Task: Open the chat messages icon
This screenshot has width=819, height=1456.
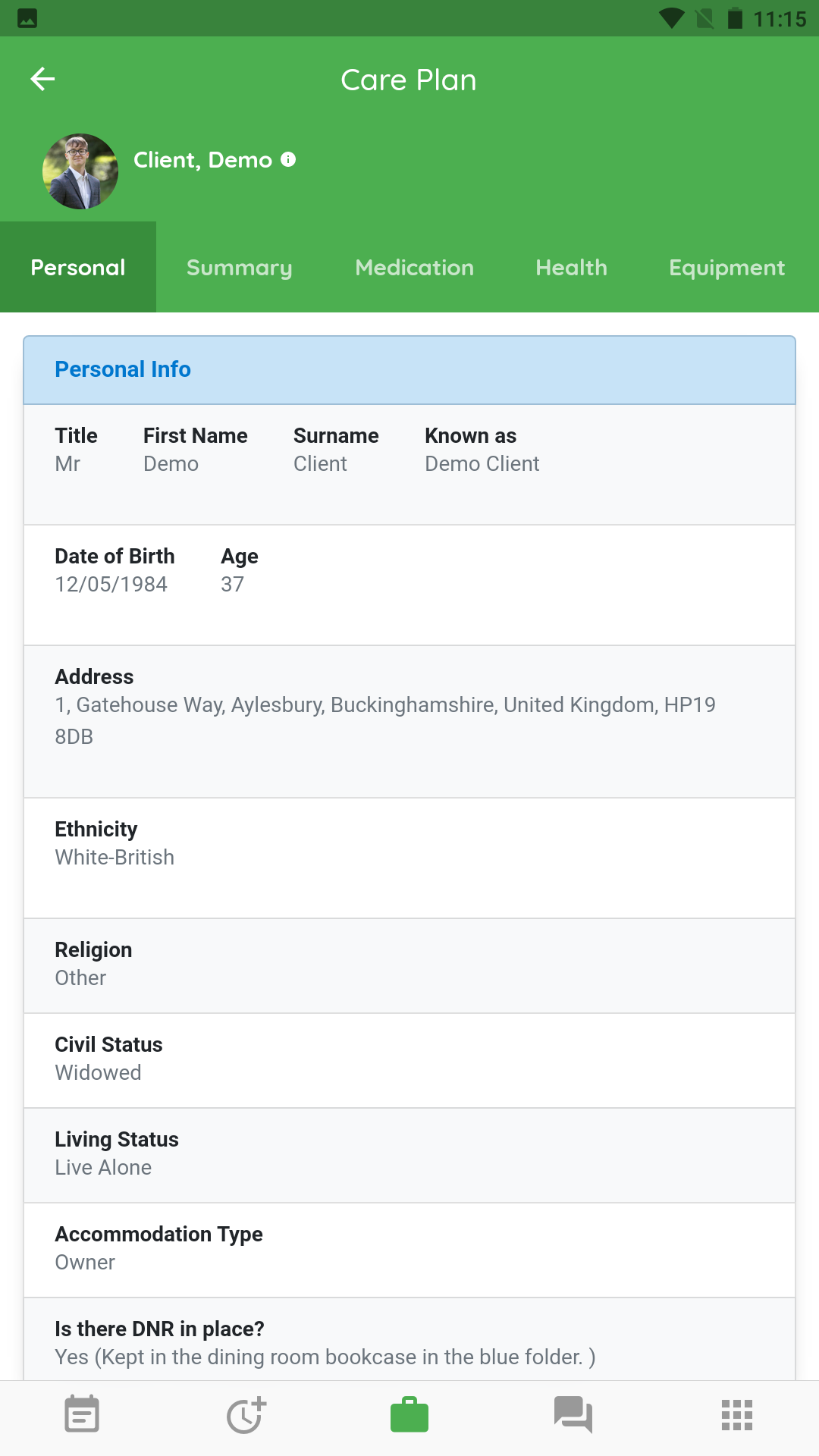Action: tap(573, 1414)
